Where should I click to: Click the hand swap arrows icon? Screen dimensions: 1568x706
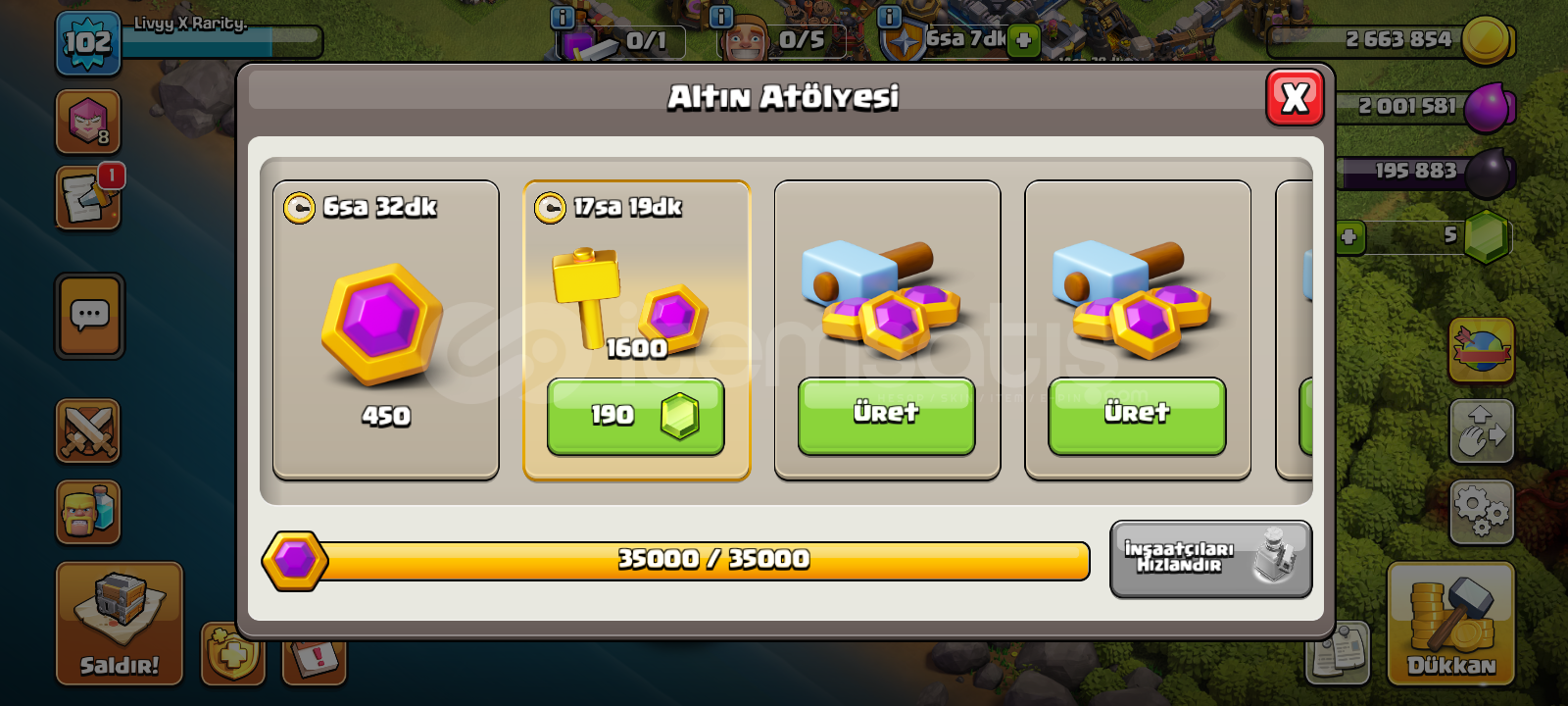tap(1482, 430)
